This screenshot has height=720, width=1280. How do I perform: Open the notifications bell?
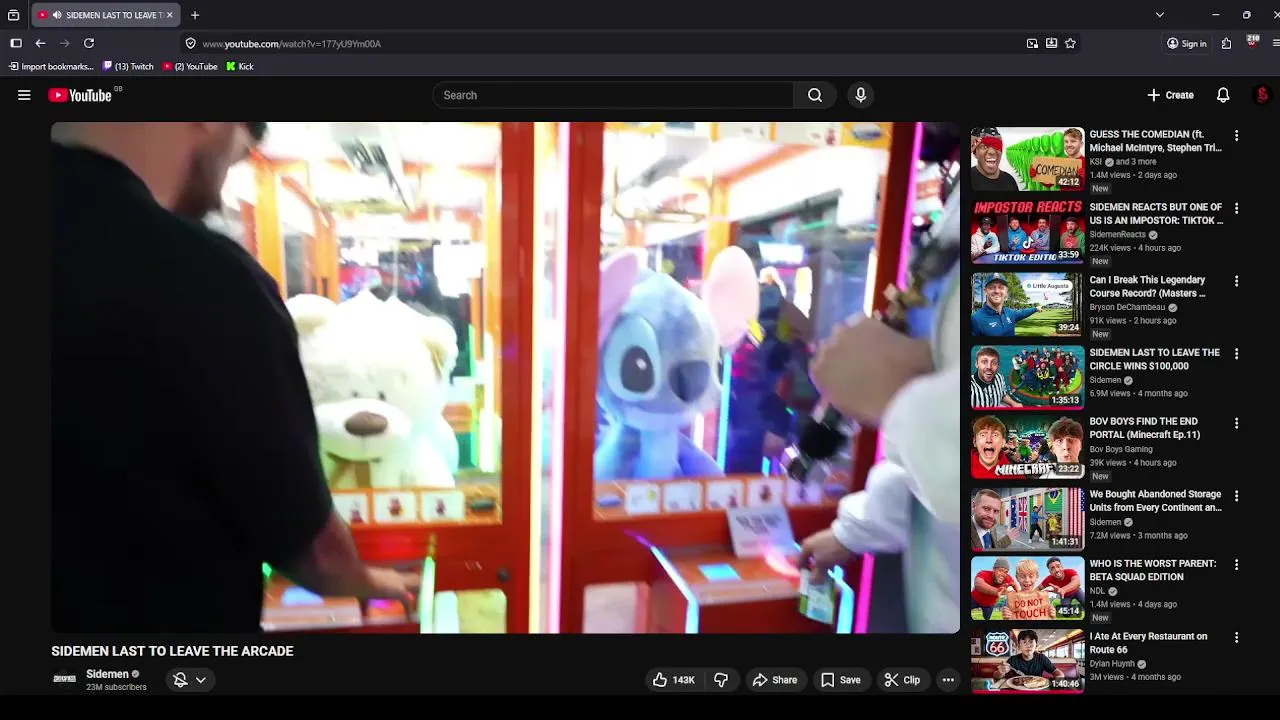tap(1223, 95)
